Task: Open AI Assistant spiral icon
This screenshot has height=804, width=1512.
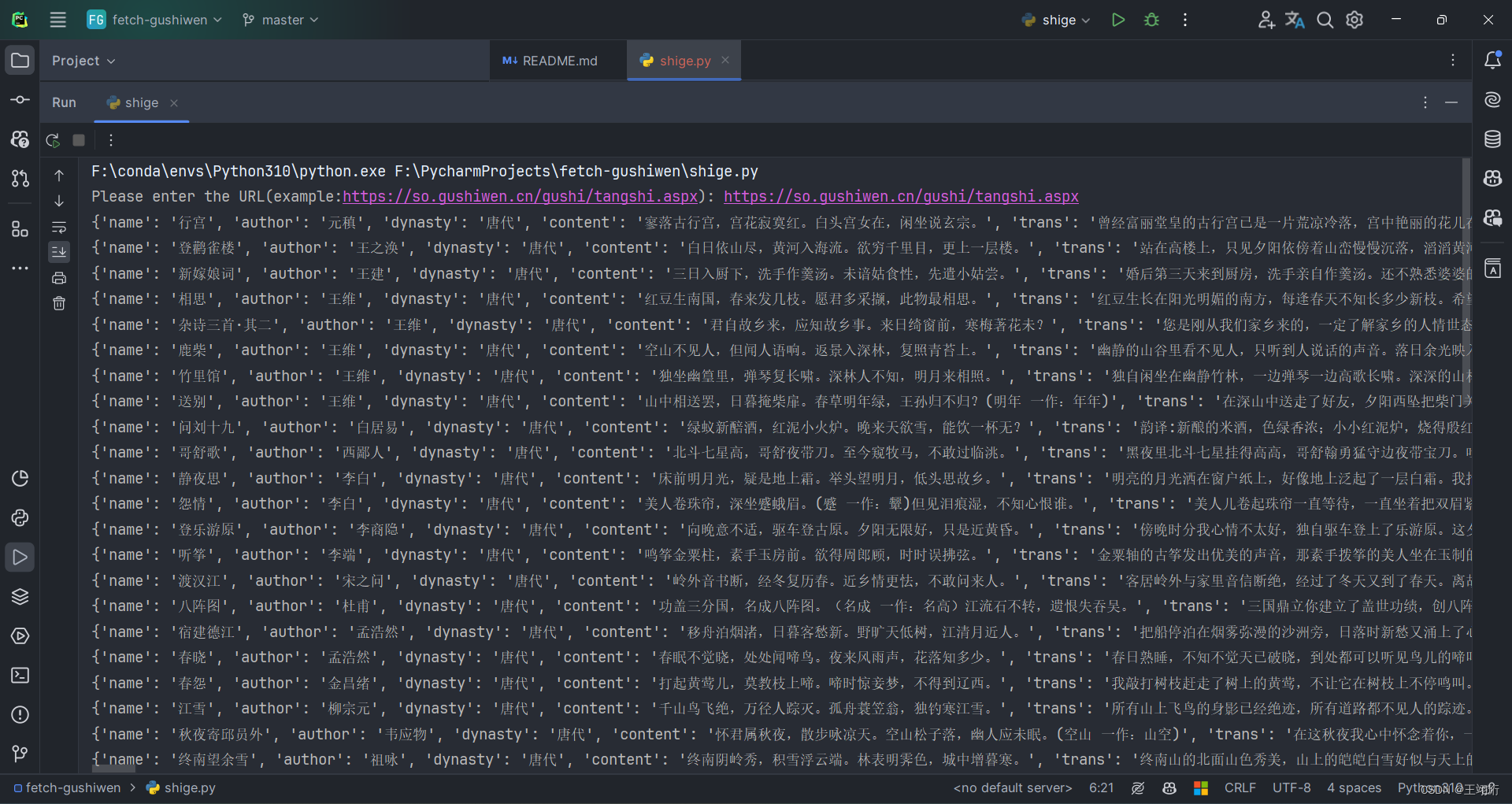Action: (x=1492, y=100)
